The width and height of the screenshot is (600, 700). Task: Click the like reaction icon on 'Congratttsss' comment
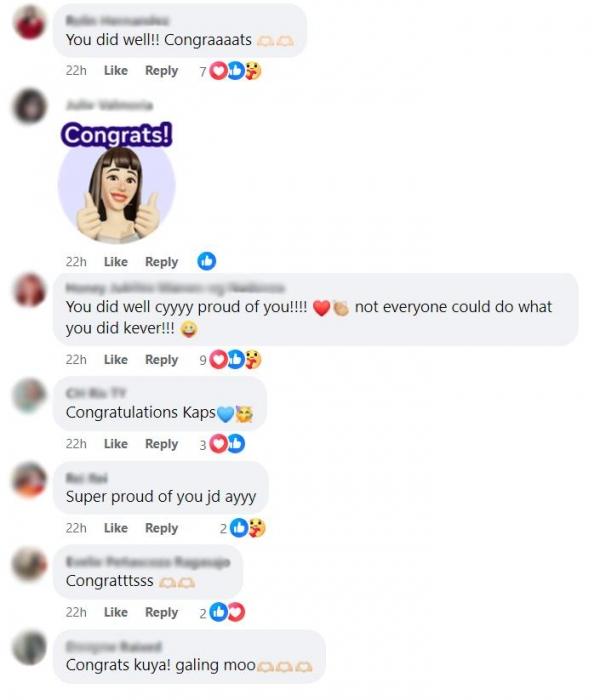(x=218, y=612)
